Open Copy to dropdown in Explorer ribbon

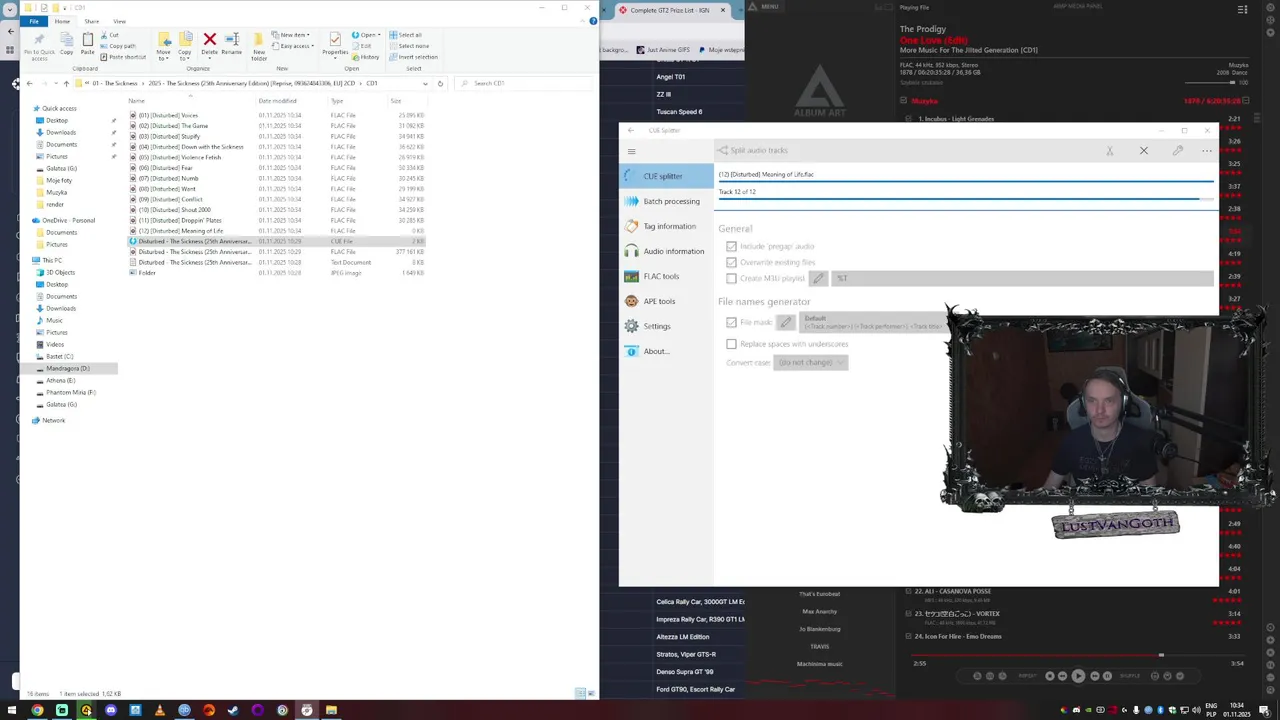185,46
